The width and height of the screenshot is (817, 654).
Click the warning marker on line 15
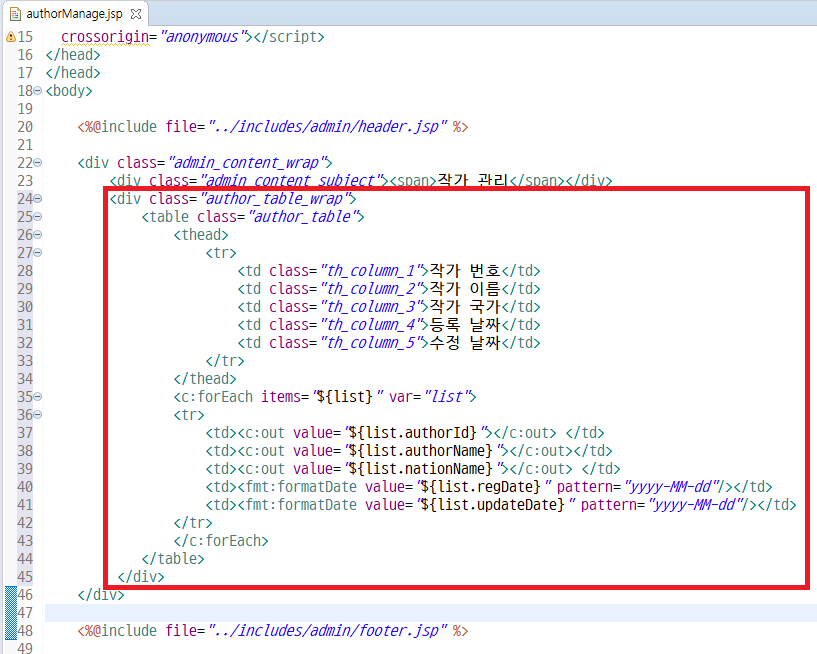(x=10, y=37)
